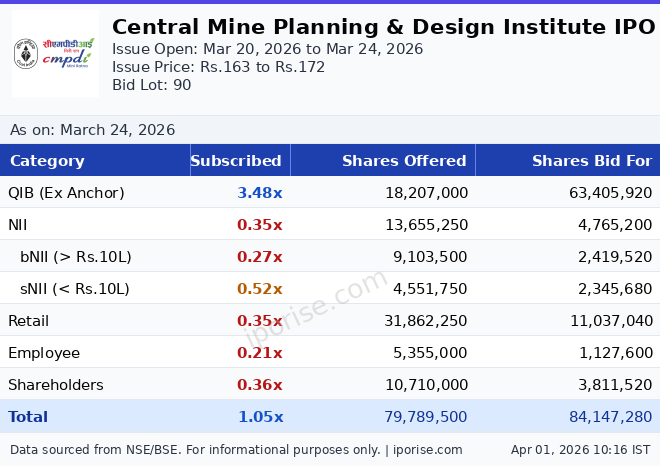
Task: Click the Total 1.05x subscription value
Action: click(x=259, y=417)
